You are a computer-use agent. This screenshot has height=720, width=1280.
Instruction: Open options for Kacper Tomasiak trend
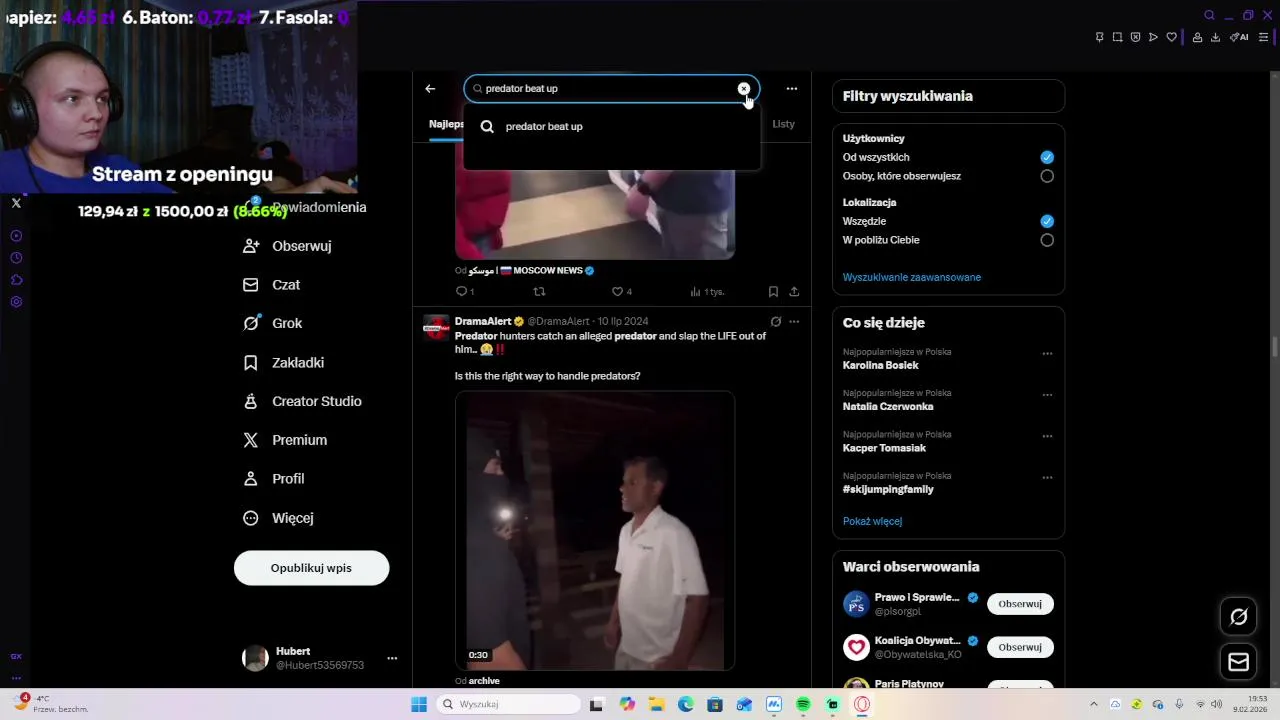[x=1047, y=437]
